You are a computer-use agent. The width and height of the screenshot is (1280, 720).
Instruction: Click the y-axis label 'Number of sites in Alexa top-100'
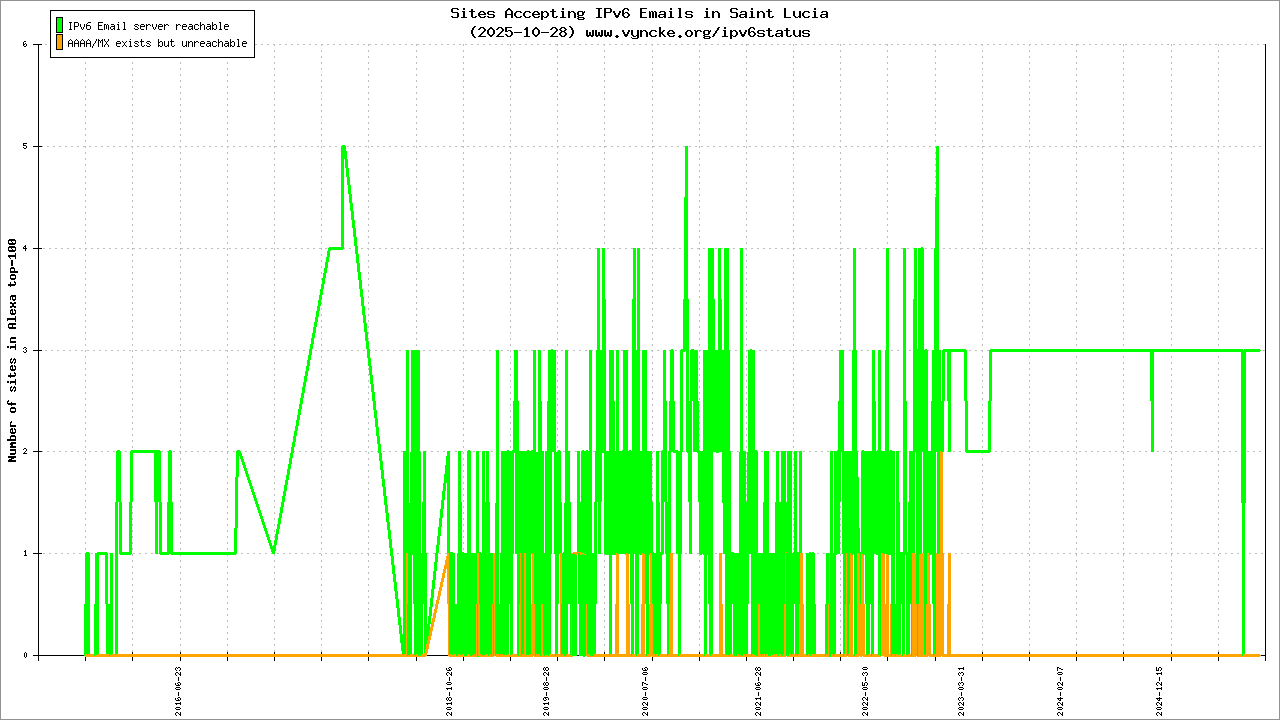pyautogui.click(x=13, y=350)
